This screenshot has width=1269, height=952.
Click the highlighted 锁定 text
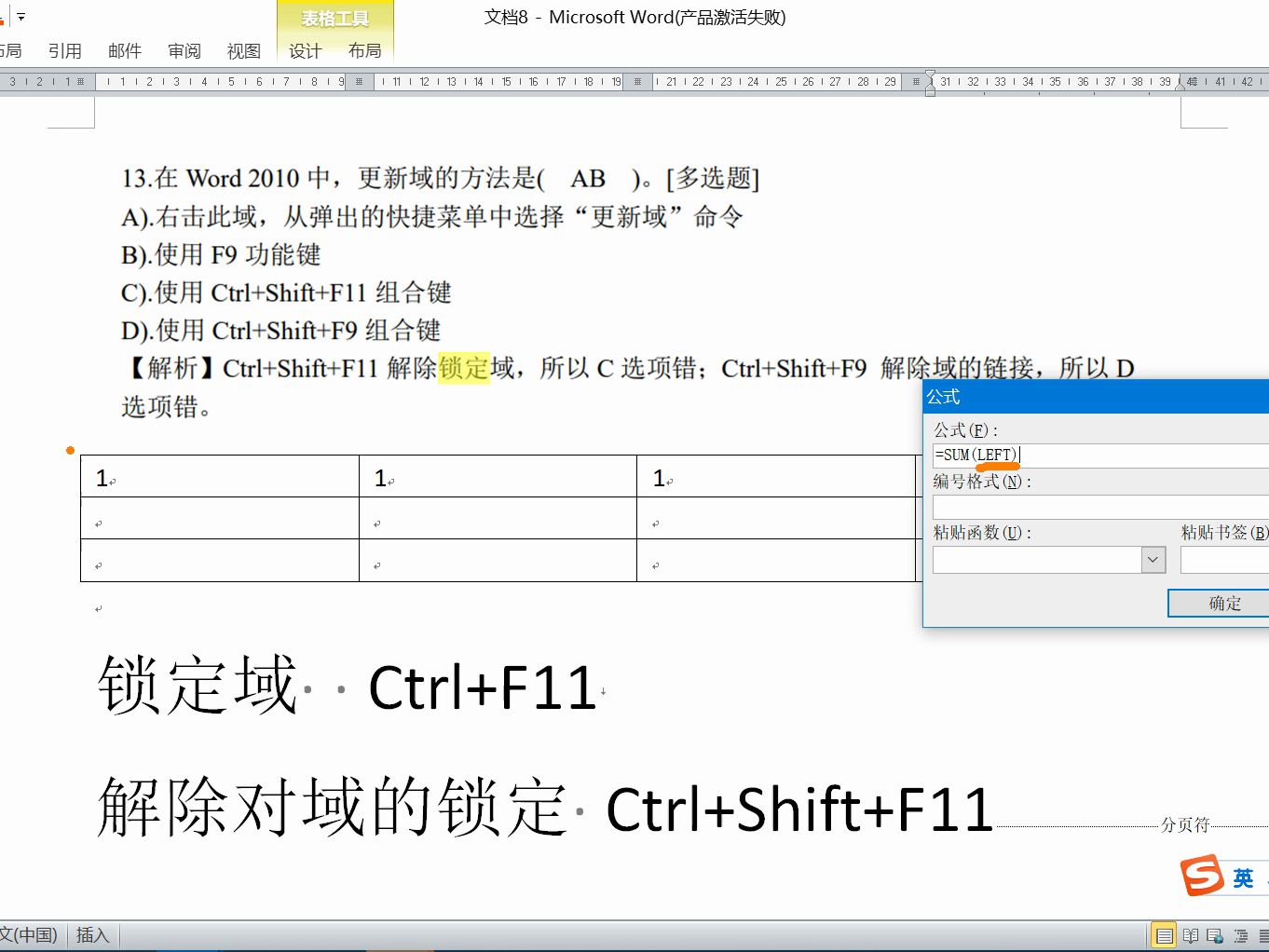464,368
